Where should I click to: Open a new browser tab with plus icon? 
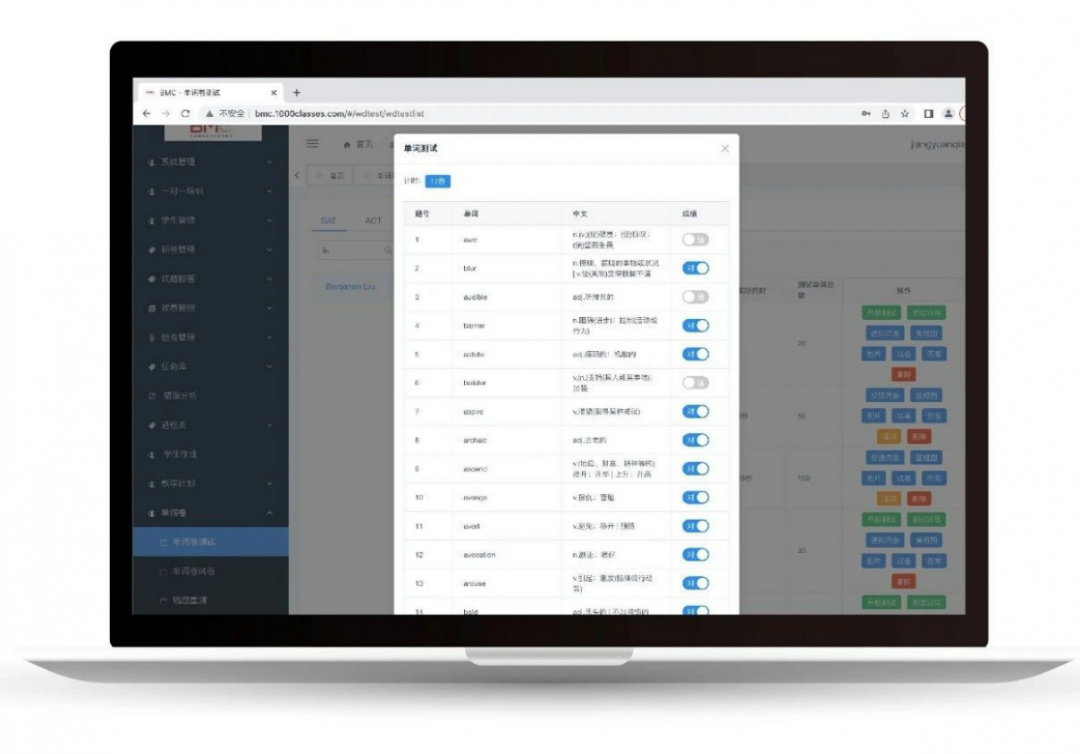click(296, 92)
